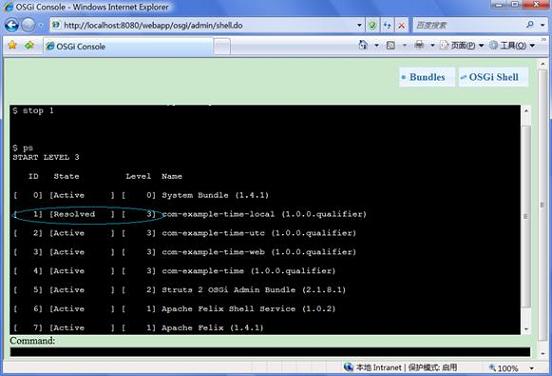Expand the Home button dropdown arrow
This screenshot has height=376, width=552.
pyautogui.click(x=376, y=45)
